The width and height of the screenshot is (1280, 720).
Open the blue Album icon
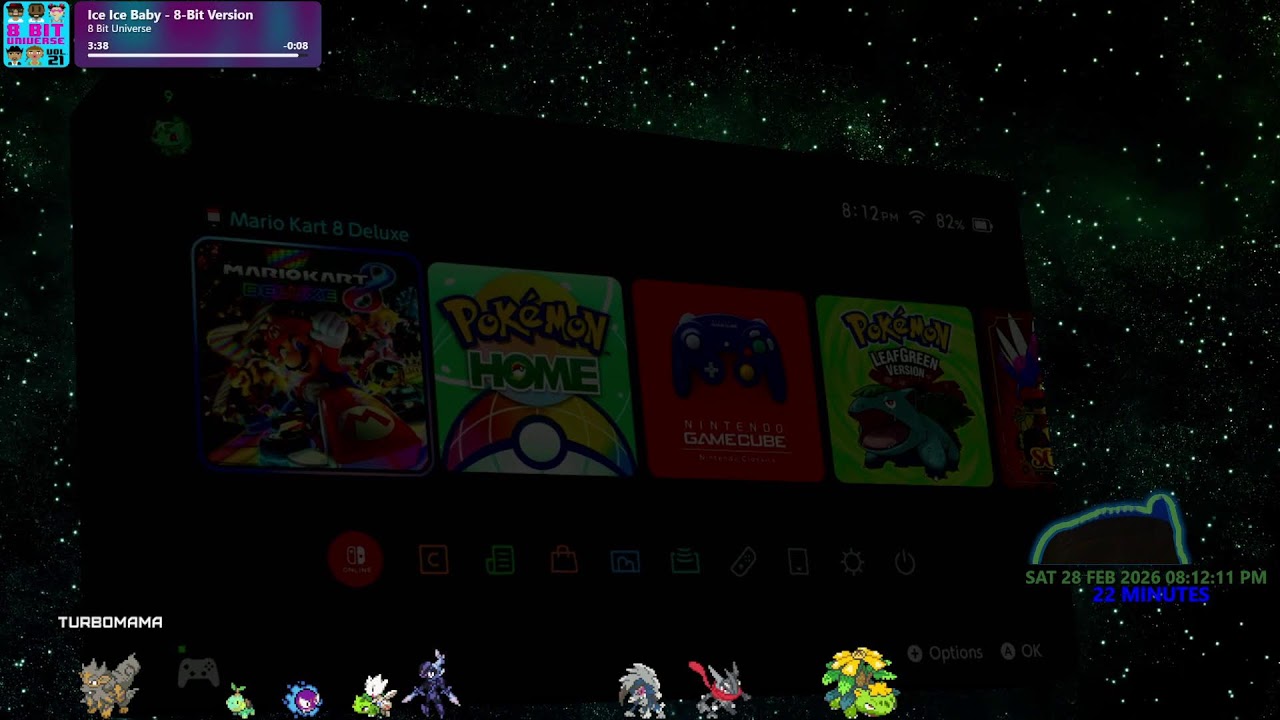pos(625,562)
